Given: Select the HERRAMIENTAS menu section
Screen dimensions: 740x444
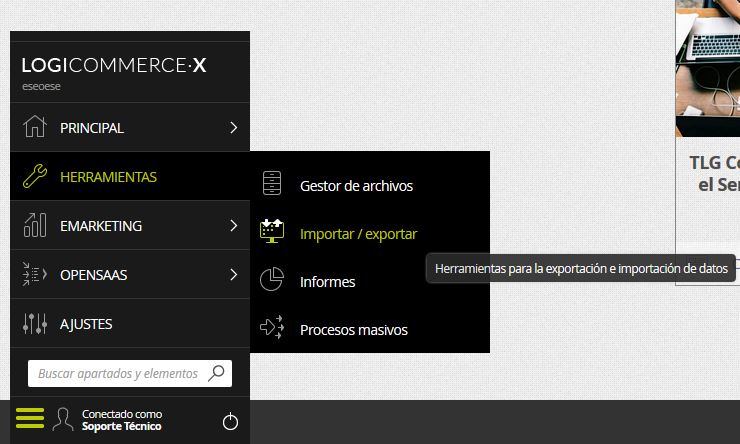Looking at the screenshot, I should click(x=130, y=176).
